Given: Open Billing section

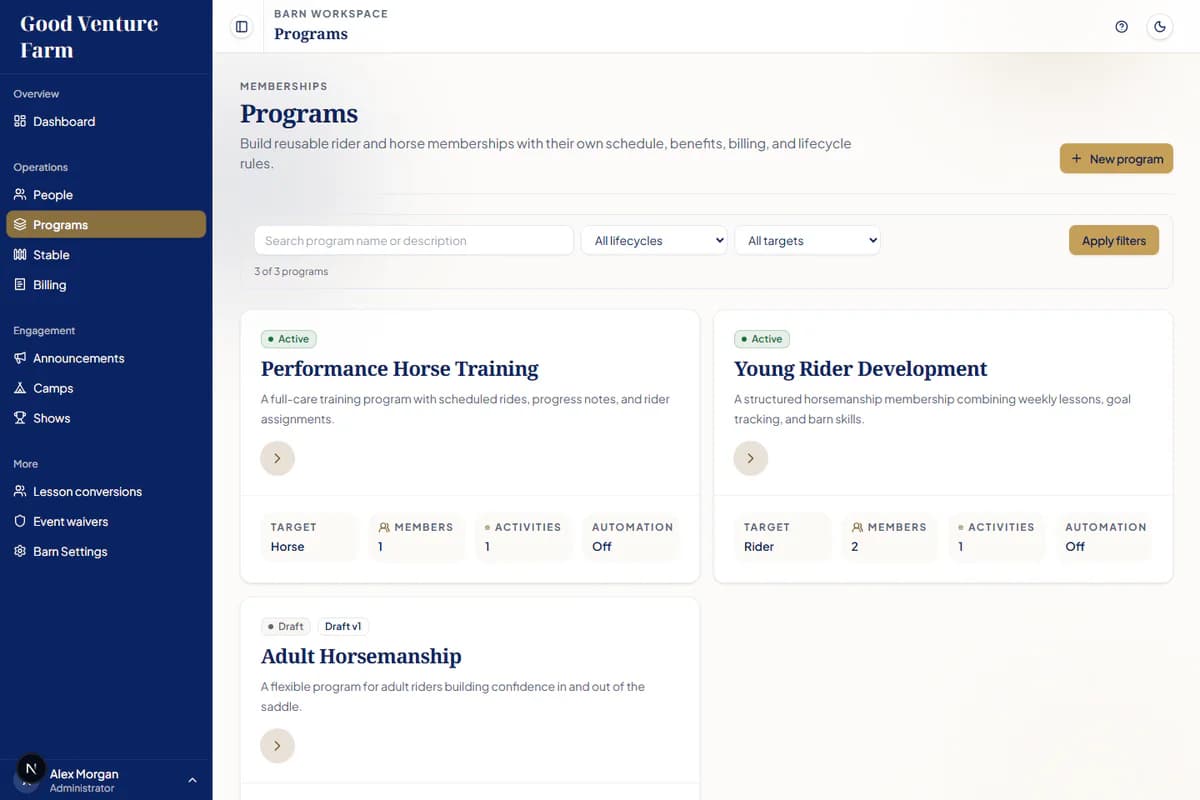Looking at the screenshot, I should tap(106, 285).
